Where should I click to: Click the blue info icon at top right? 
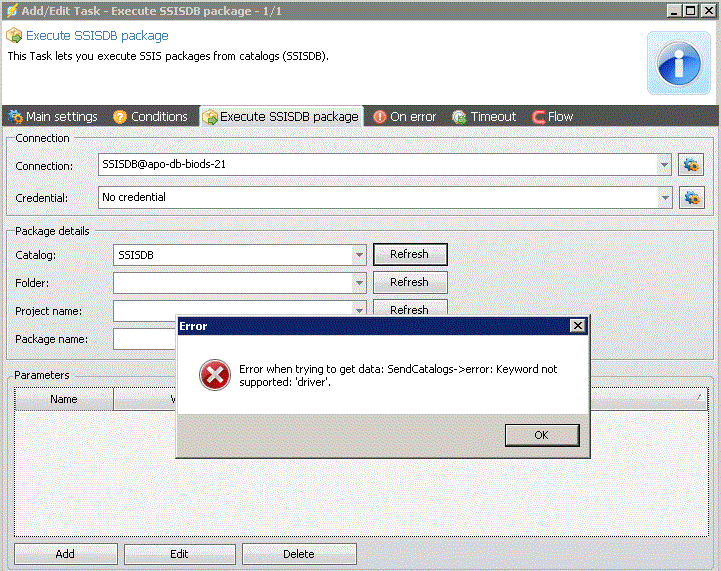point(679,62)
